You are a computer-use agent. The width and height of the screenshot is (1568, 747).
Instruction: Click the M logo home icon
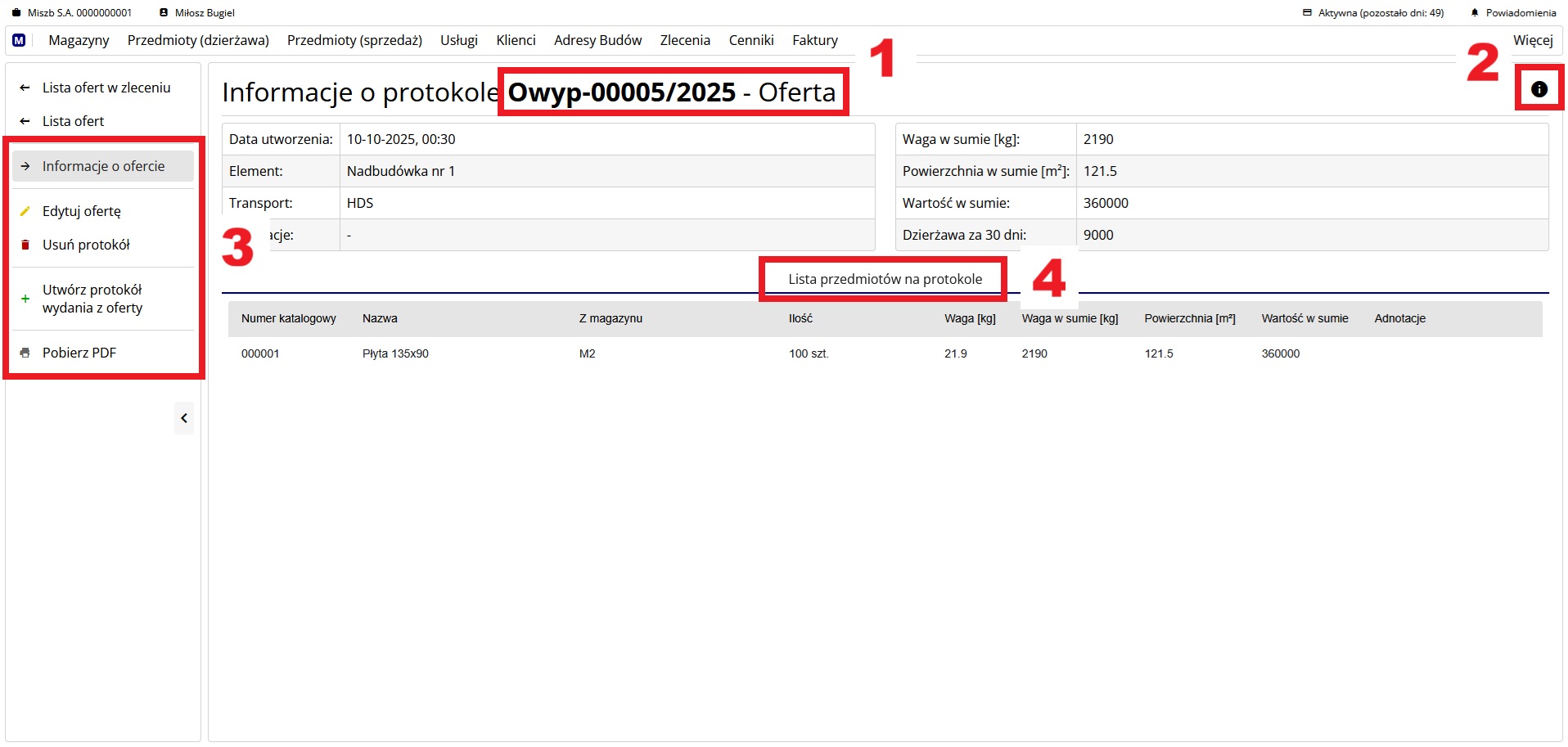[x=19, y=40]
